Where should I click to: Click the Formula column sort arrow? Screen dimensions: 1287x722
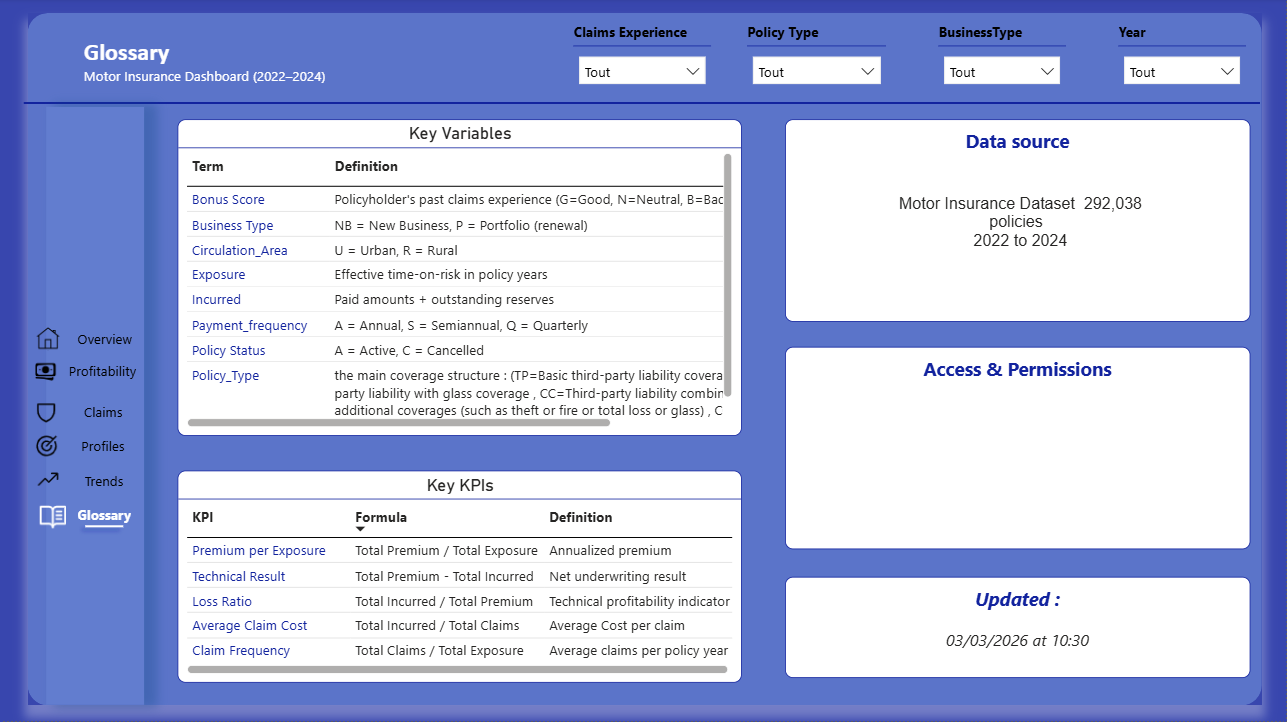[x=360, y=529]
